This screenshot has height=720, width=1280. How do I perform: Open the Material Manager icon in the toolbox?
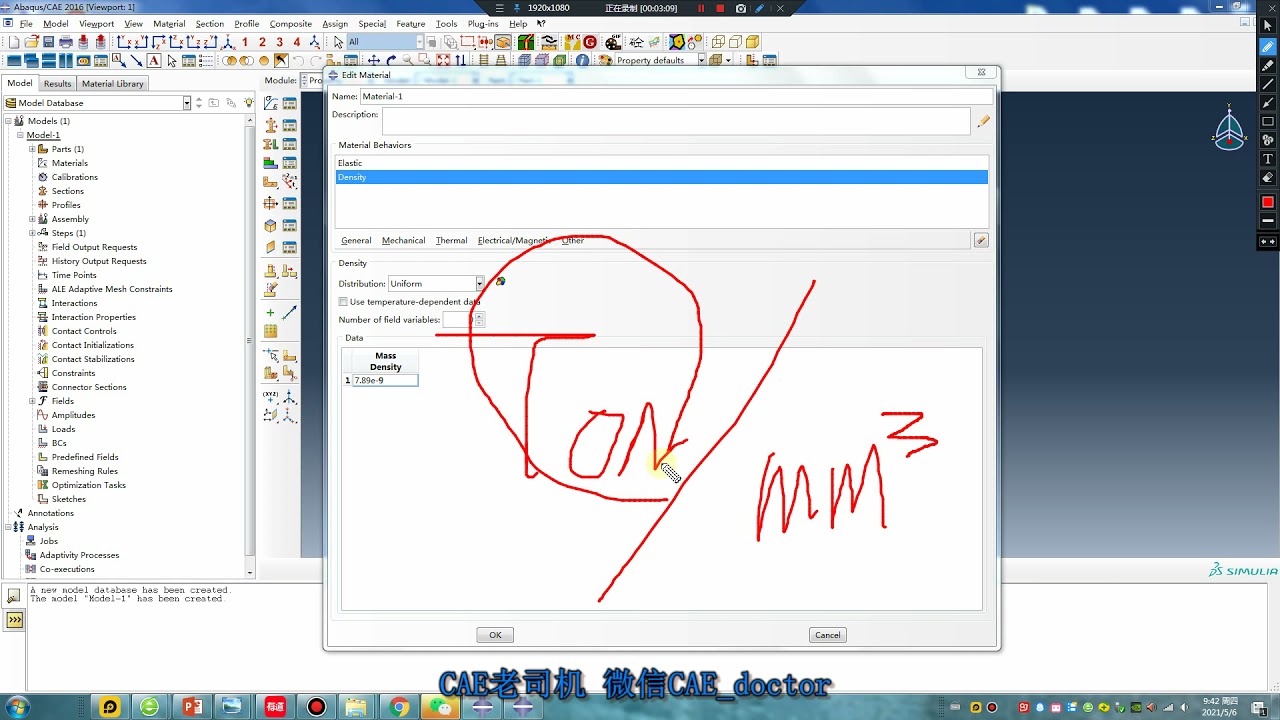tap(289, 103)
